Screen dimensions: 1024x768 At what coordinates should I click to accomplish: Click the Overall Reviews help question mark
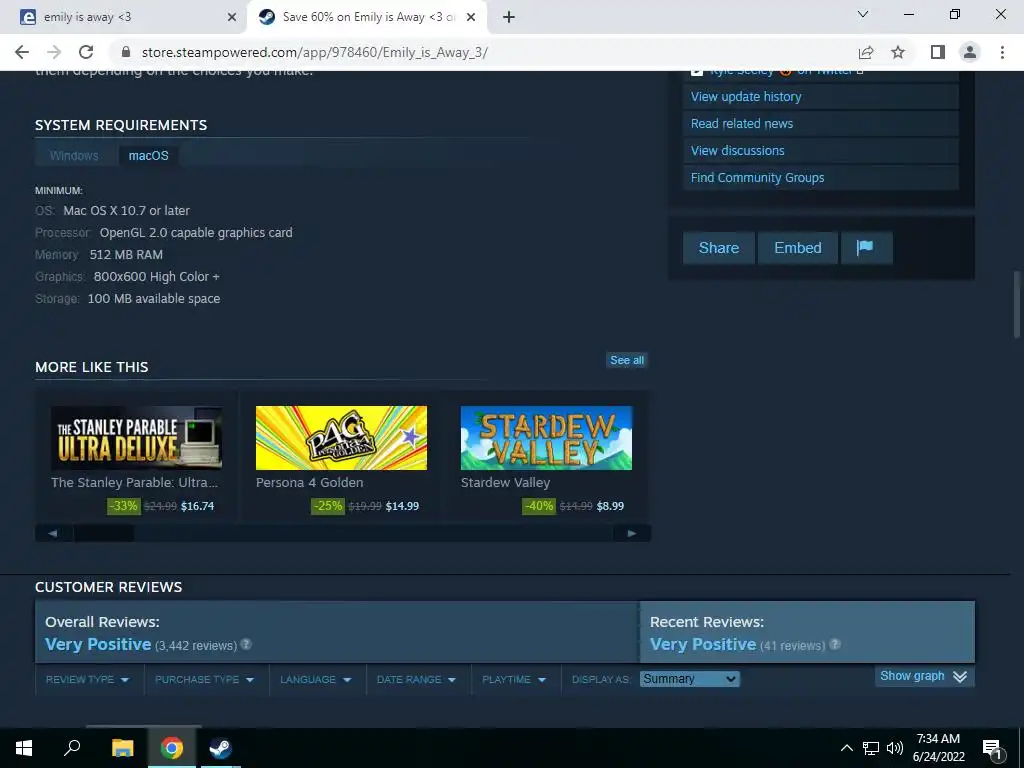pos(246,644)
